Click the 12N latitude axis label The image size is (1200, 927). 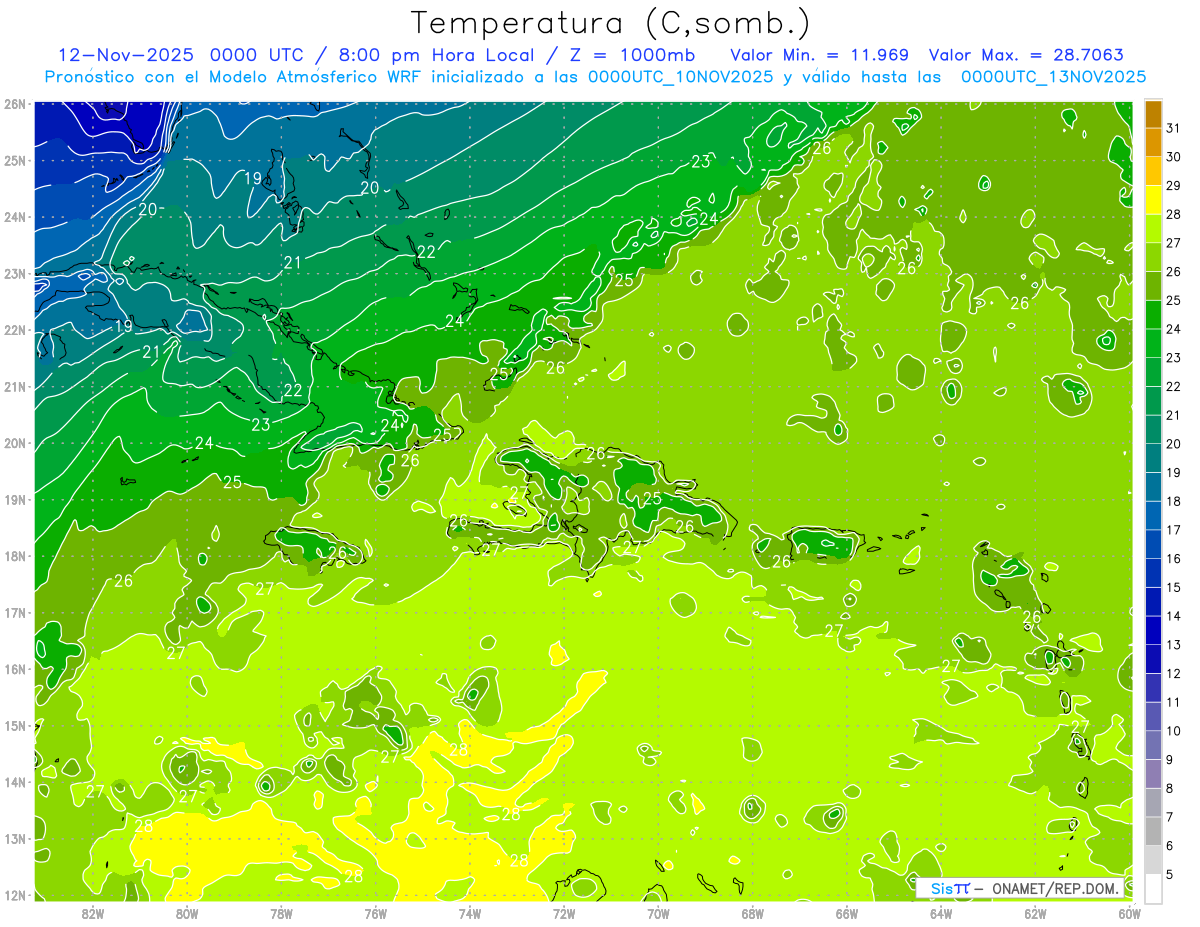pos(15,895)
